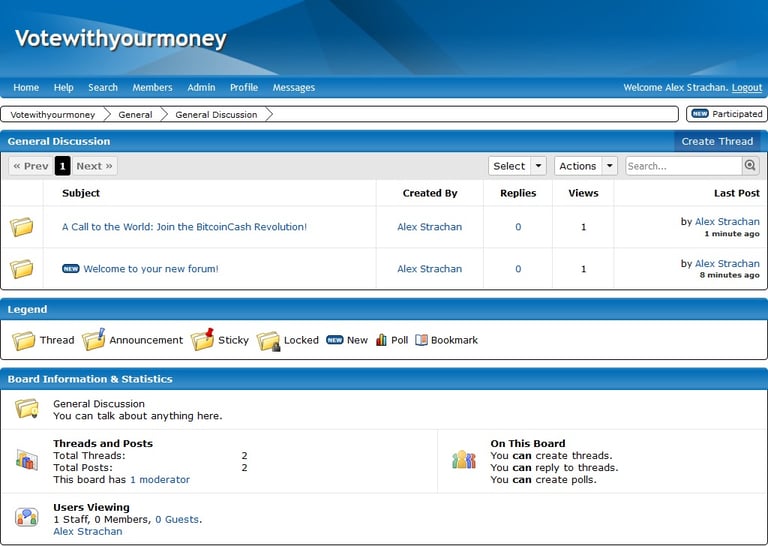
Task: Click the Last Post column header
Action: pos(737,193)
